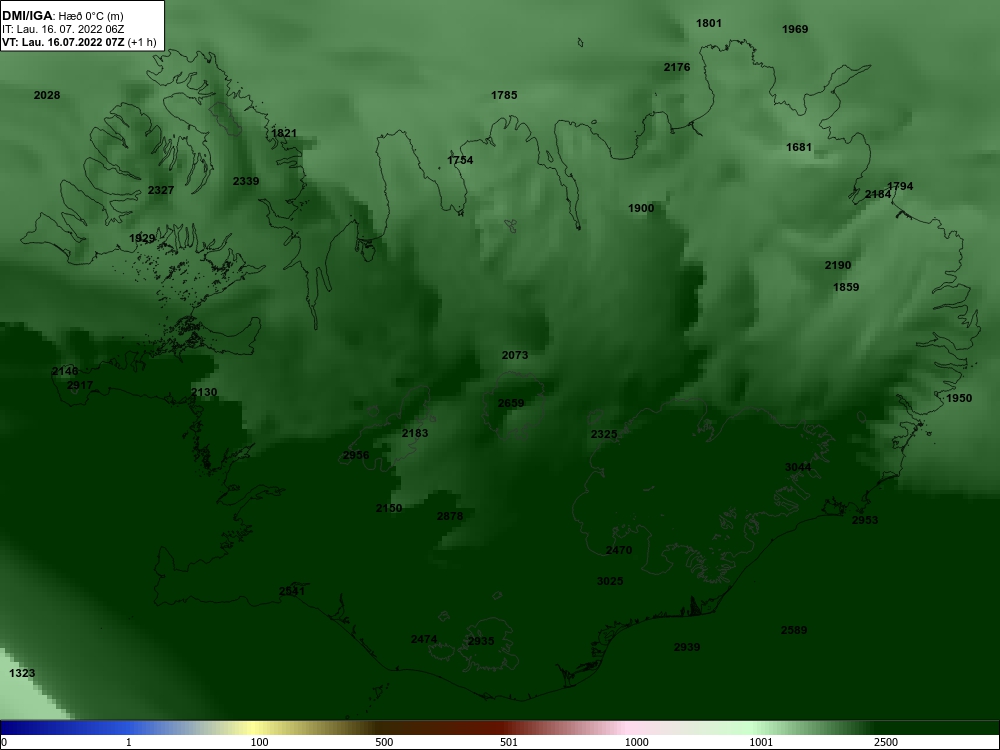Click the legend label 0
1000x750 pixels.
[x=4, y=742]
